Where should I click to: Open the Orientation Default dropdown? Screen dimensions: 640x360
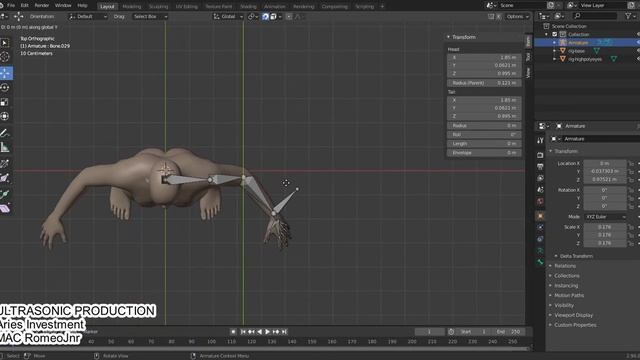coord(88,17)
